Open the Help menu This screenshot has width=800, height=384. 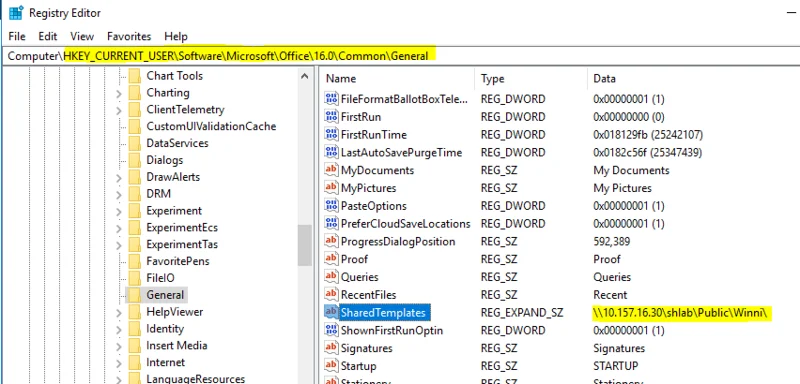(x=176, y=36)
